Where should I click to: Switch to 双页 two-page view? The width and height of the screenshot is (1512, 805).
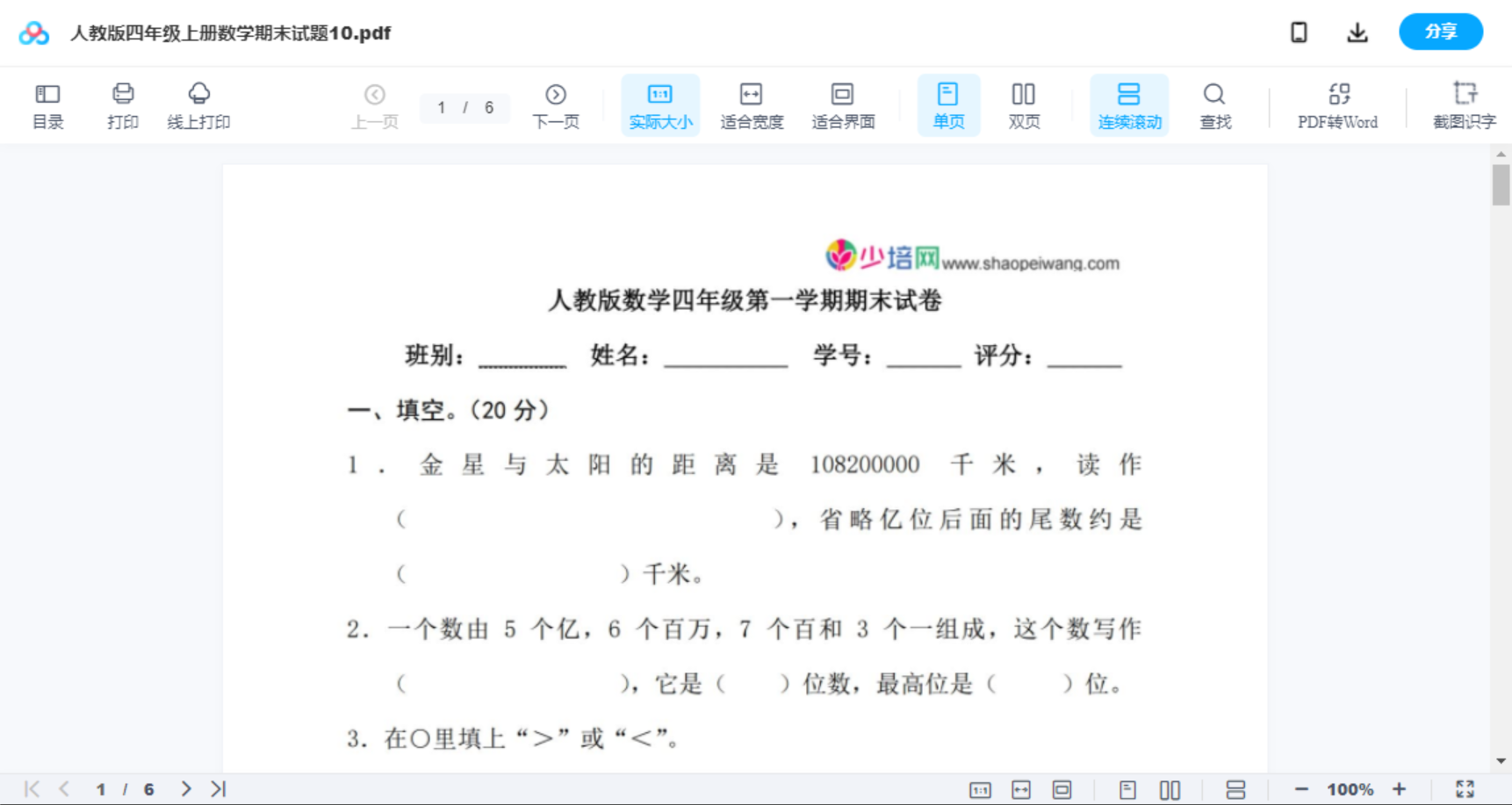tap(1024, 104)
